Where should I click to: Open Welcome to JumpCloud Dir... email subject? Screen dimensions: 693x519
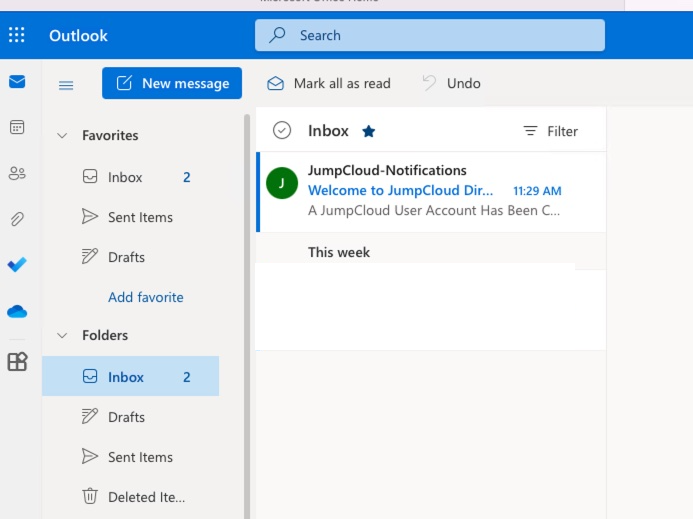(x=400, y=191)
